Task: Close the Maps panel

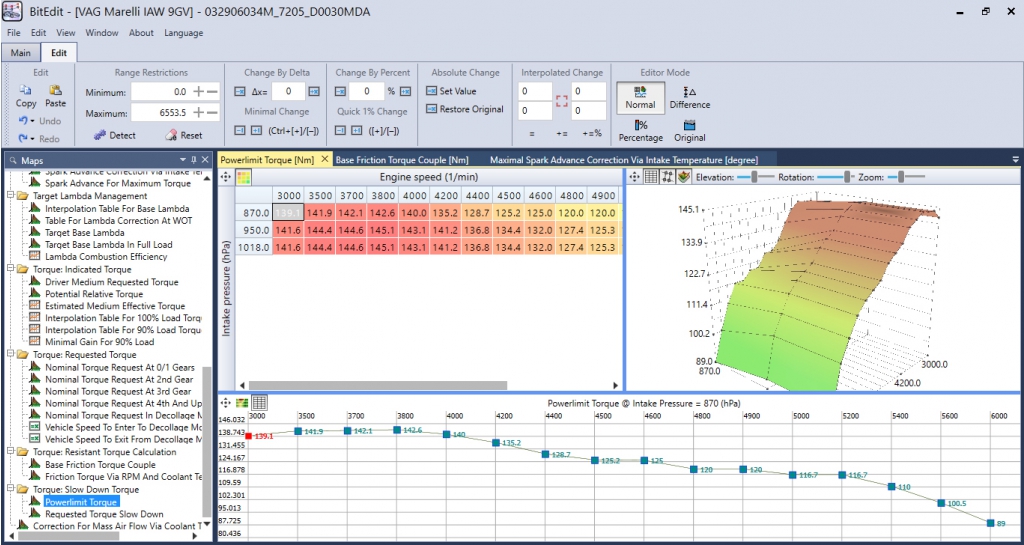Action: point(205,159)
